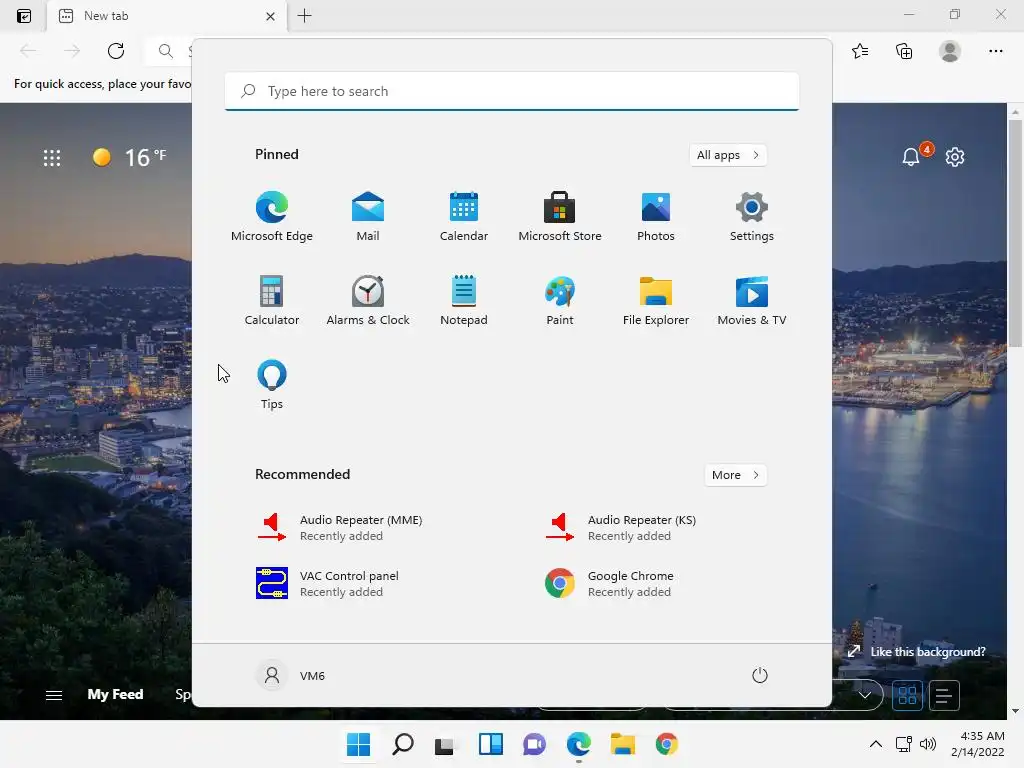Open network tray icon
The height and width of the screenshot is (768, 1024).
click(904, 744)
